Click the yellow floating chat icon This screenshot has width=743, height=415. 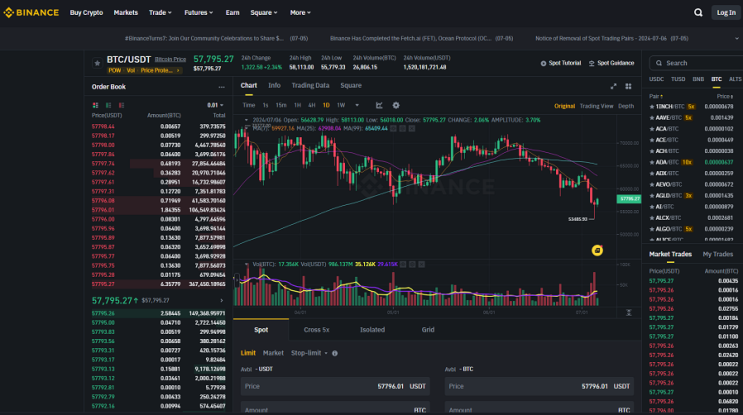point(597,250)
